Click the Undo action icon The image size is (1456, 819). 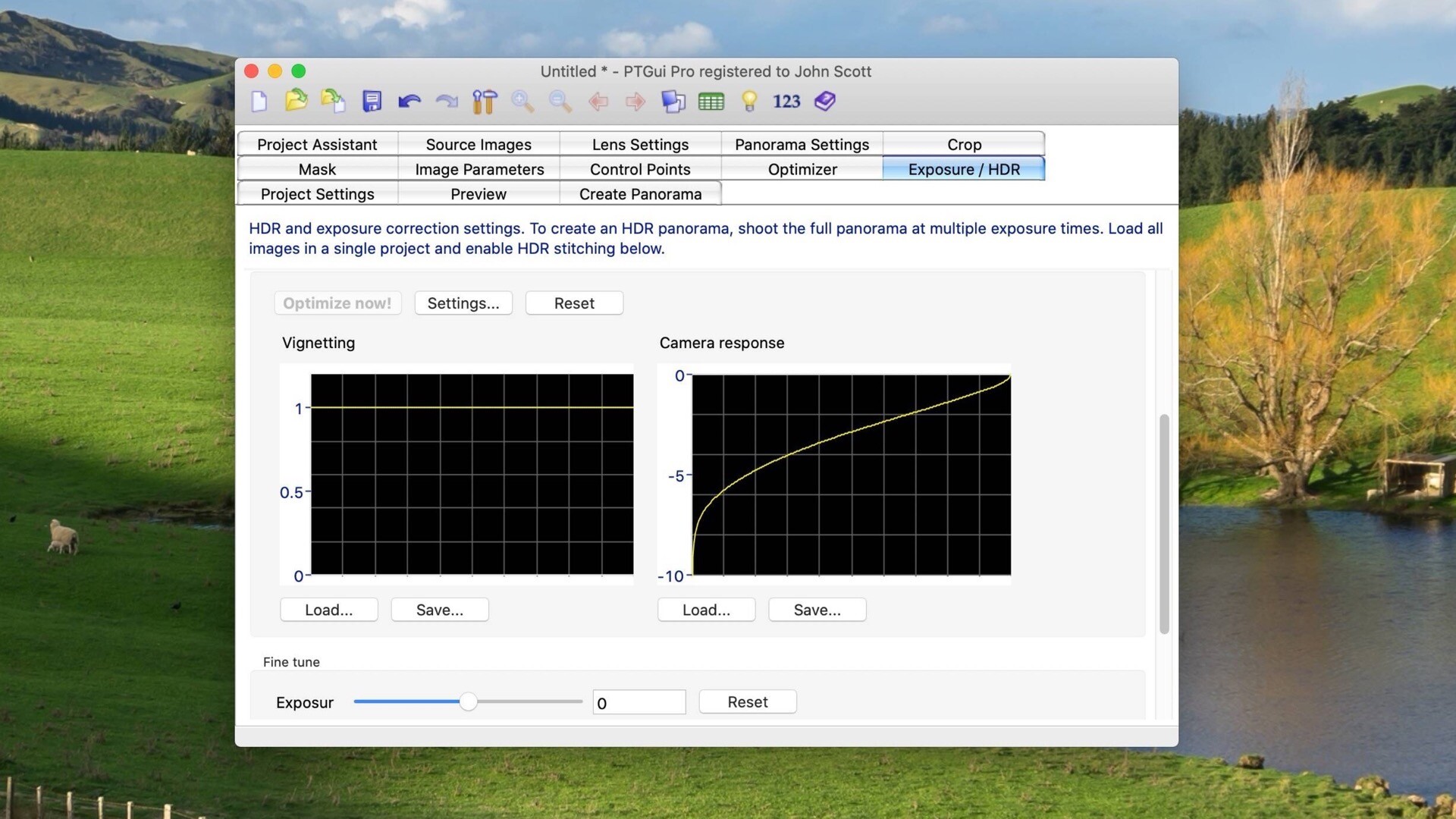[408, 102]
